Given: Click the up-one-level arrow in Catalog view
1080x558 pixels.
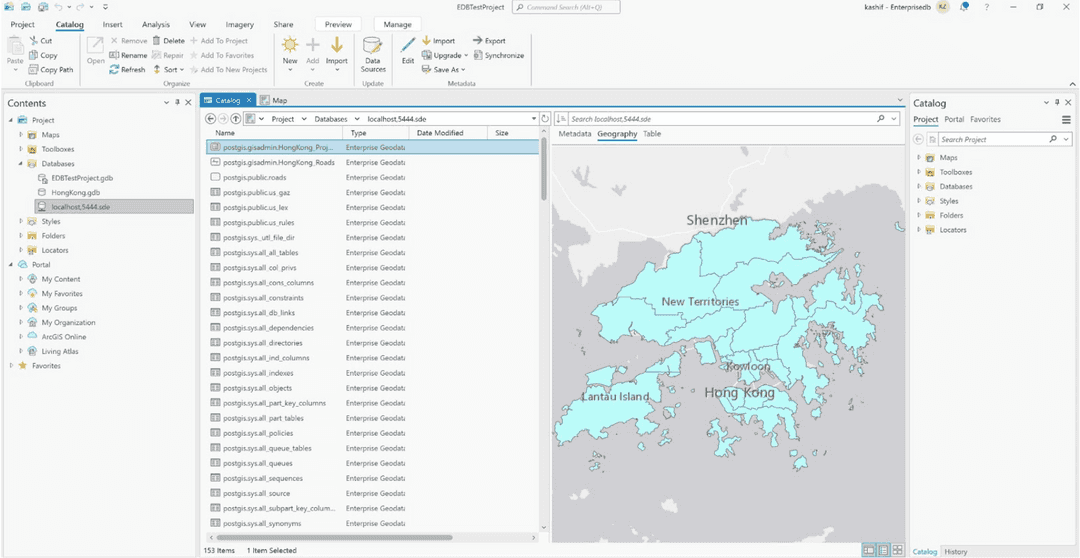Looking at the screenshot, I should point(236,118).
